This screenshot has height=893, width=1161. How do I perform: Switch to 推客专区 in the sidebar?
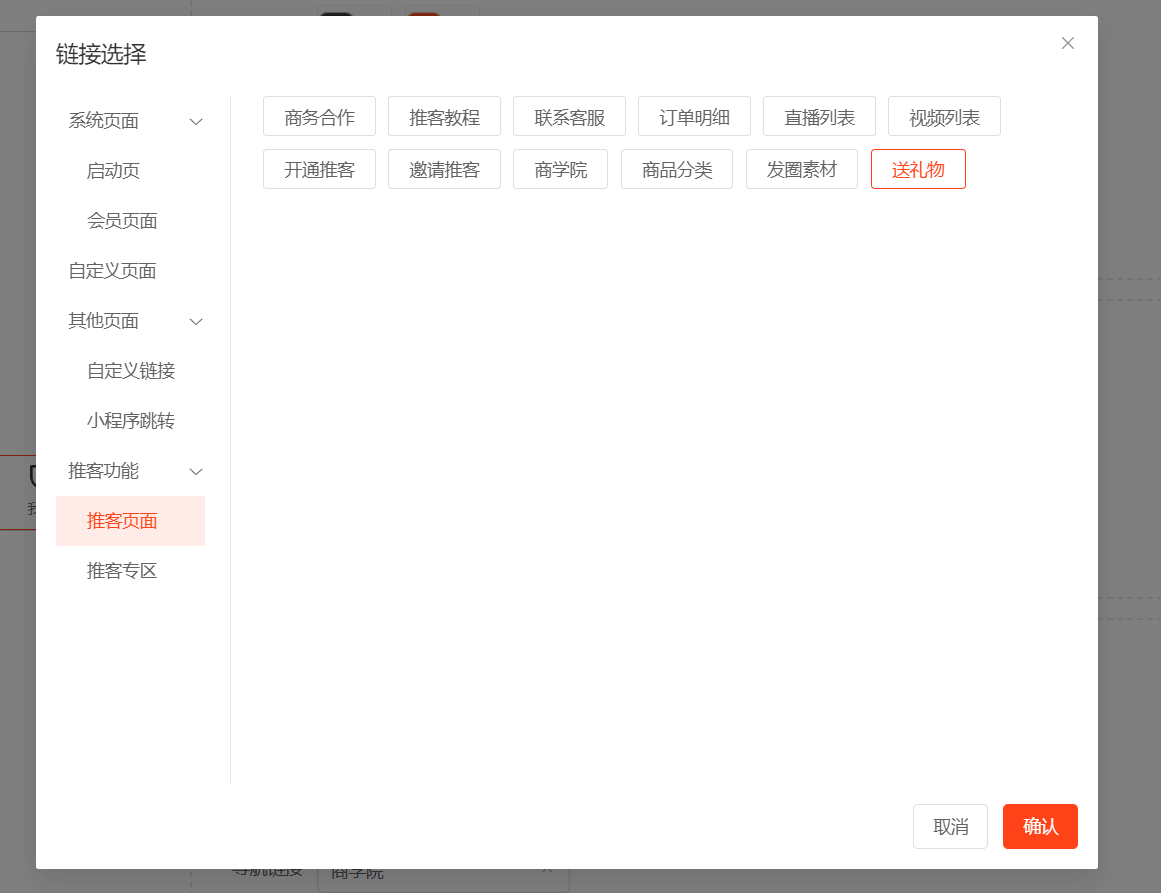click(122, 571)
